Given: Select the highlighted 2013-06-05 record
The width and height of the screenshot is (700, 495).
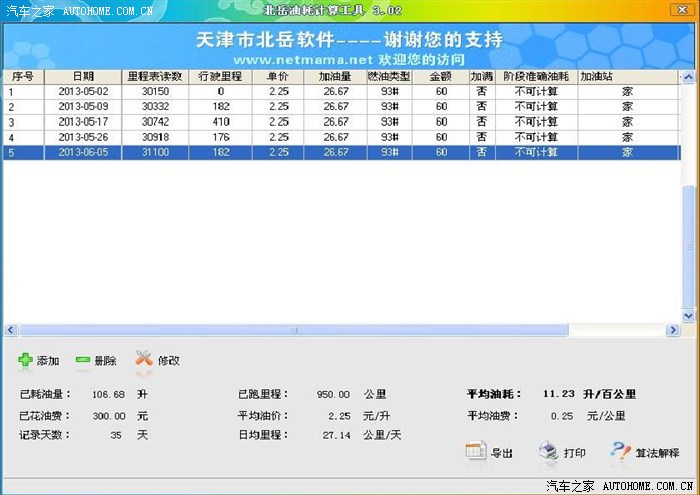Looking at the screenshot, I should pos(83,152).
